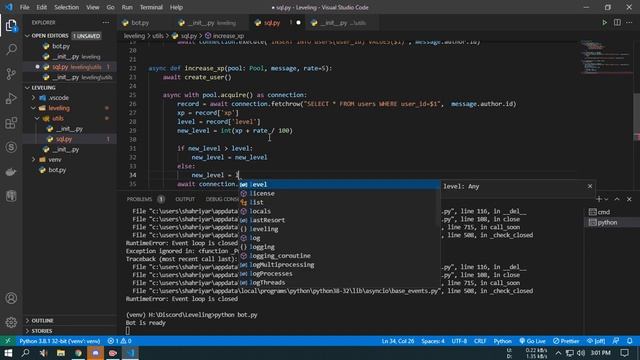The width and height of the screenshot is (640, 360).
Task: Show errors and warnings in status bar
Action: pyautogui.click(x=120, y=341)
